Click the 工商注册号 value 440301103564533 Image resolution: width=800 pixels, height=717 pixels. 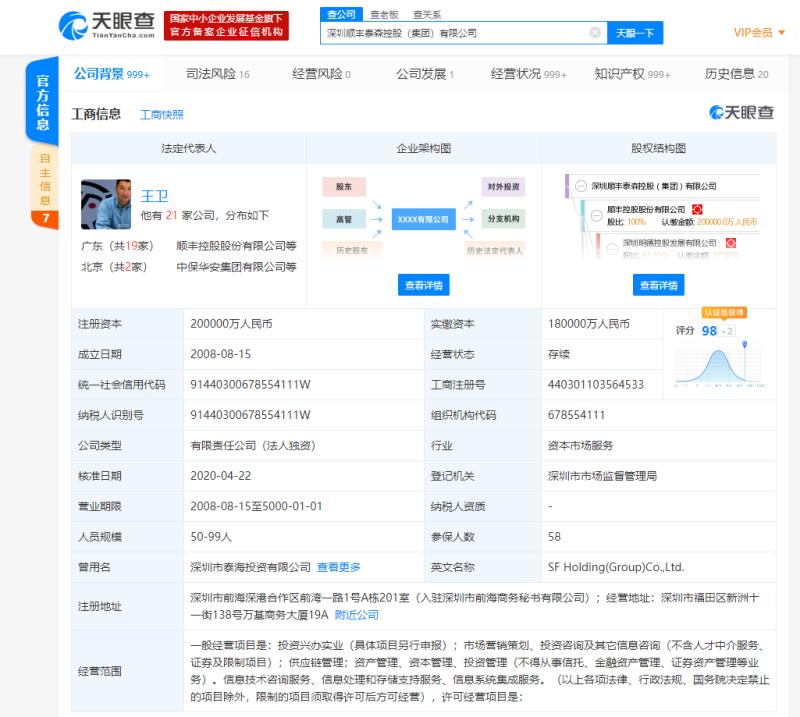(595, 384)
